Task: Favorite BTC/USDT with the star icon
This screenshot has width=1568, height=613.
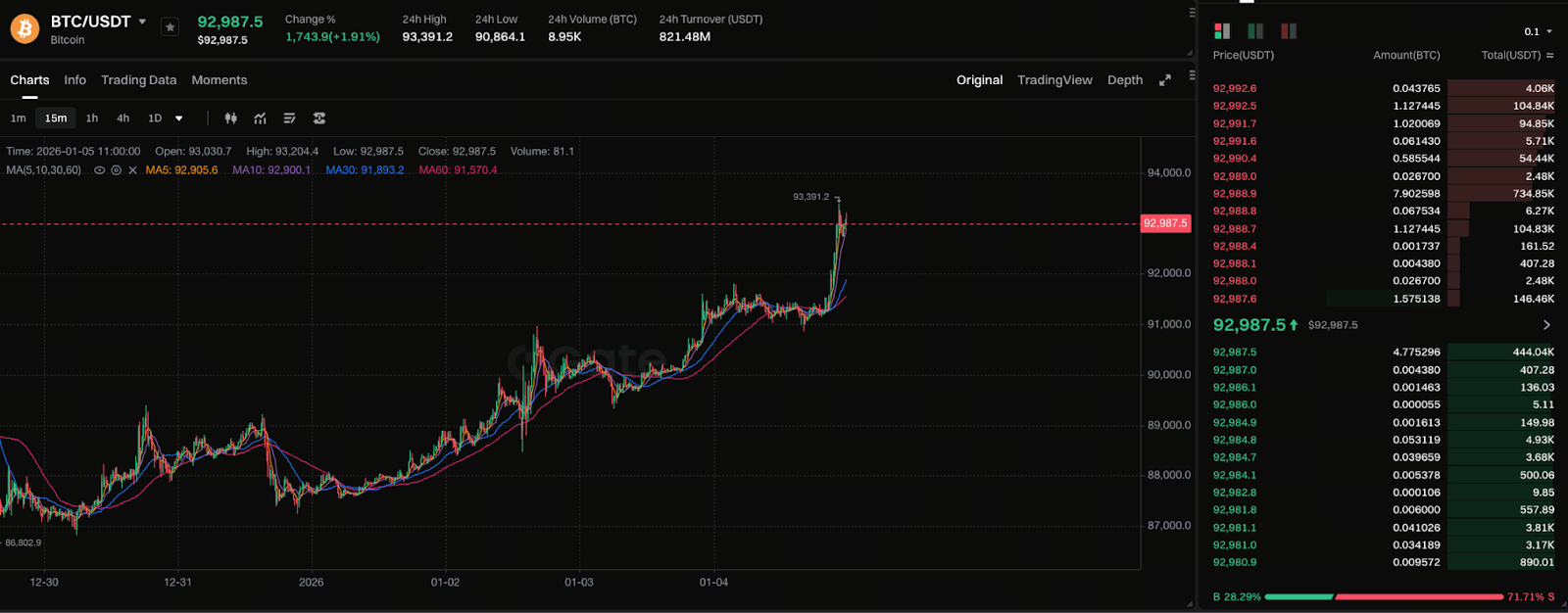Action: click(170, 27)
